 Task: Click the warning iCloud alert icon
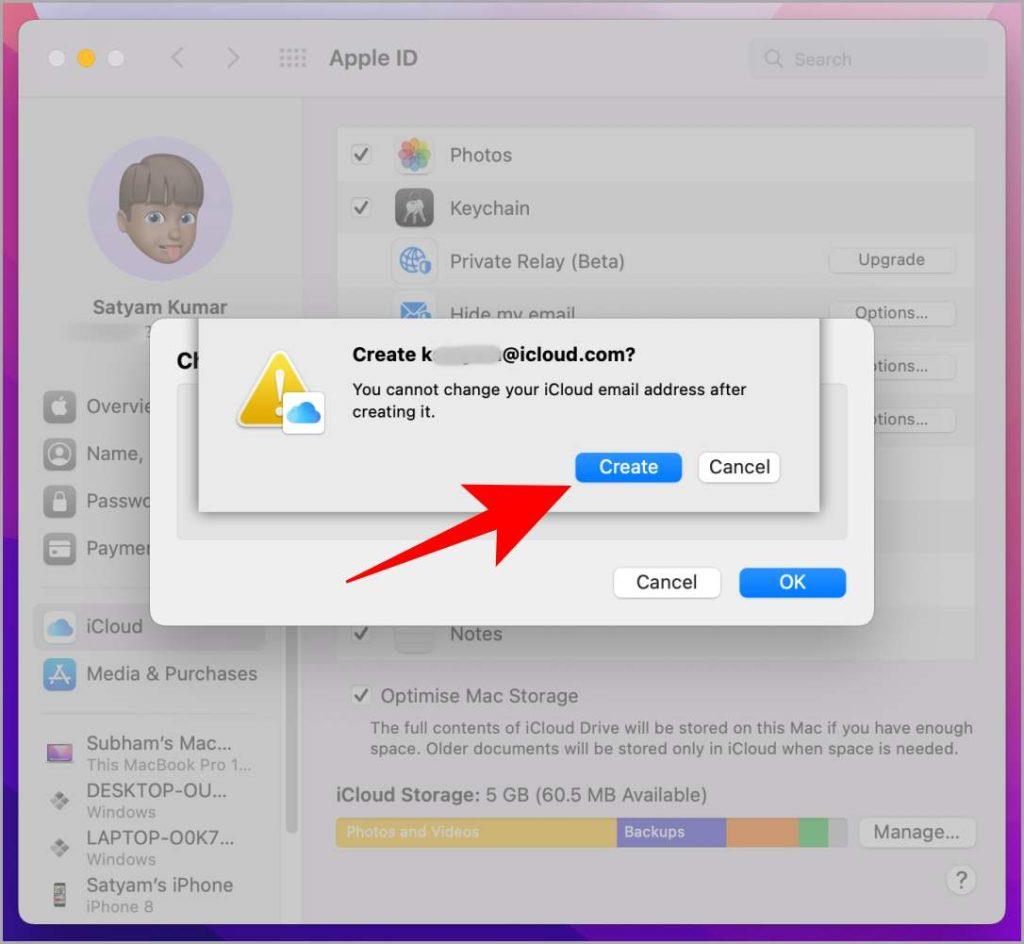coord(281,393)
